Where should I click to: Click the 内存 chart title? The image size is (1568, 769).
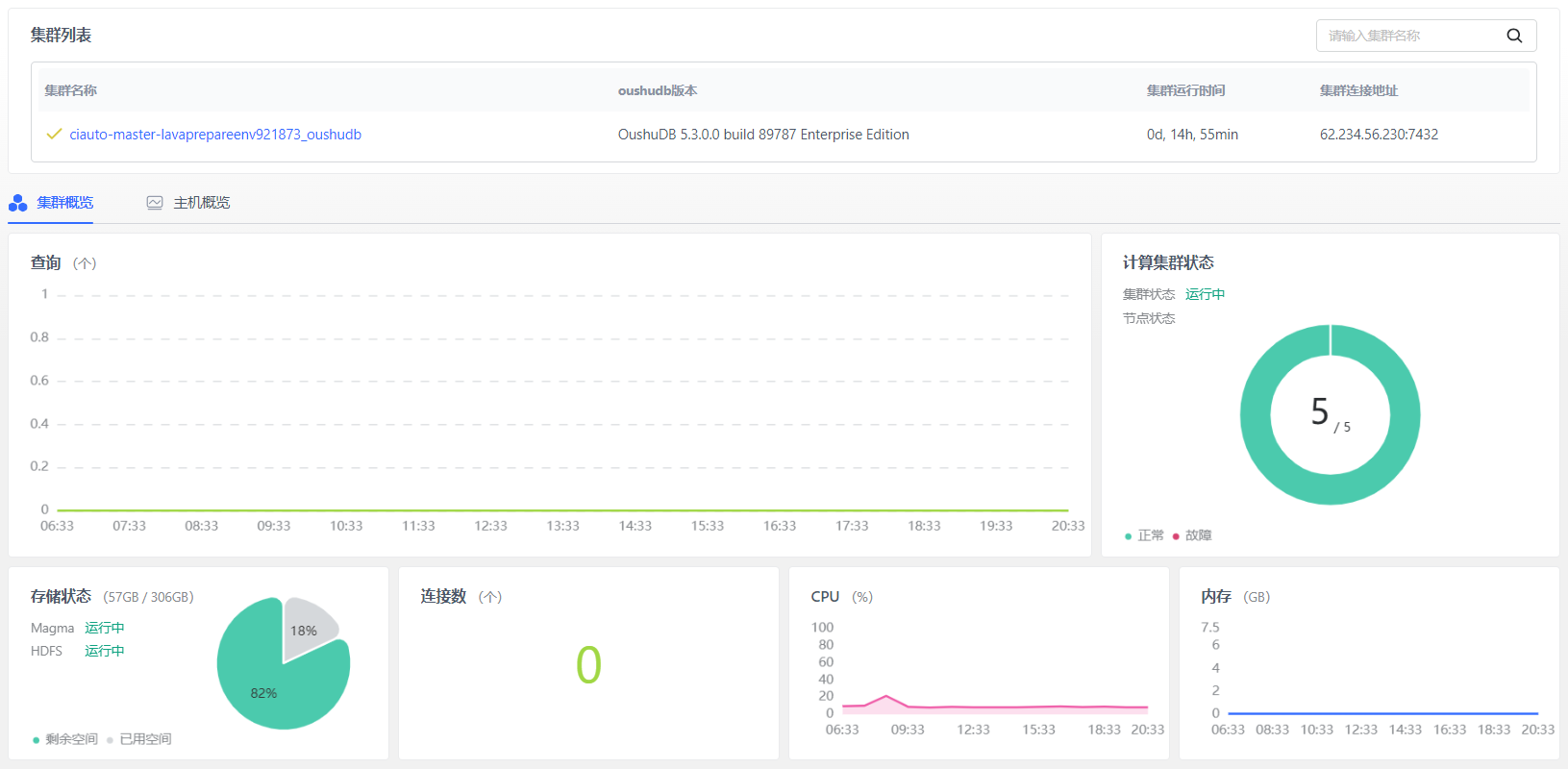1216,597
